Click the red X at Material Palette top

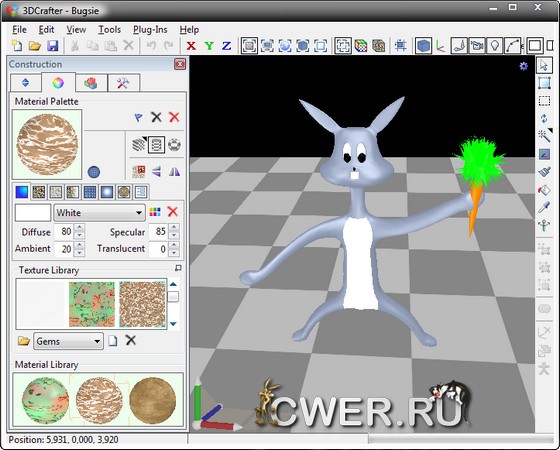pos(174,117)
